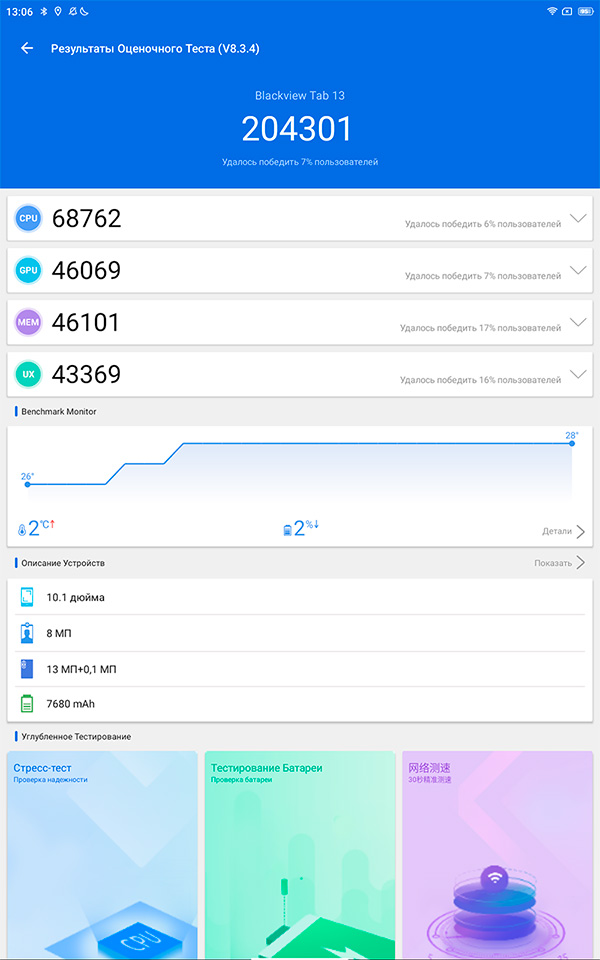Click the blue CPU score icon
Viewport: 600px width, 960px height.
click(28, 218)
